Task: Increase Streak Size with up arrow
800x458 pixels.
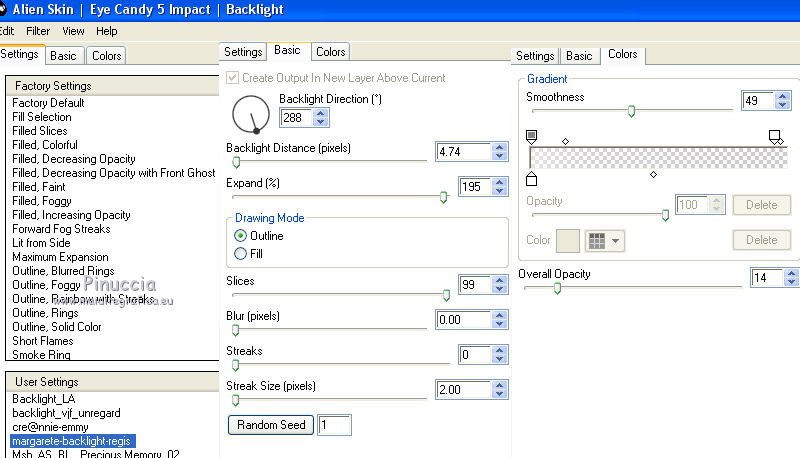Action: click(x=499, y=385)
